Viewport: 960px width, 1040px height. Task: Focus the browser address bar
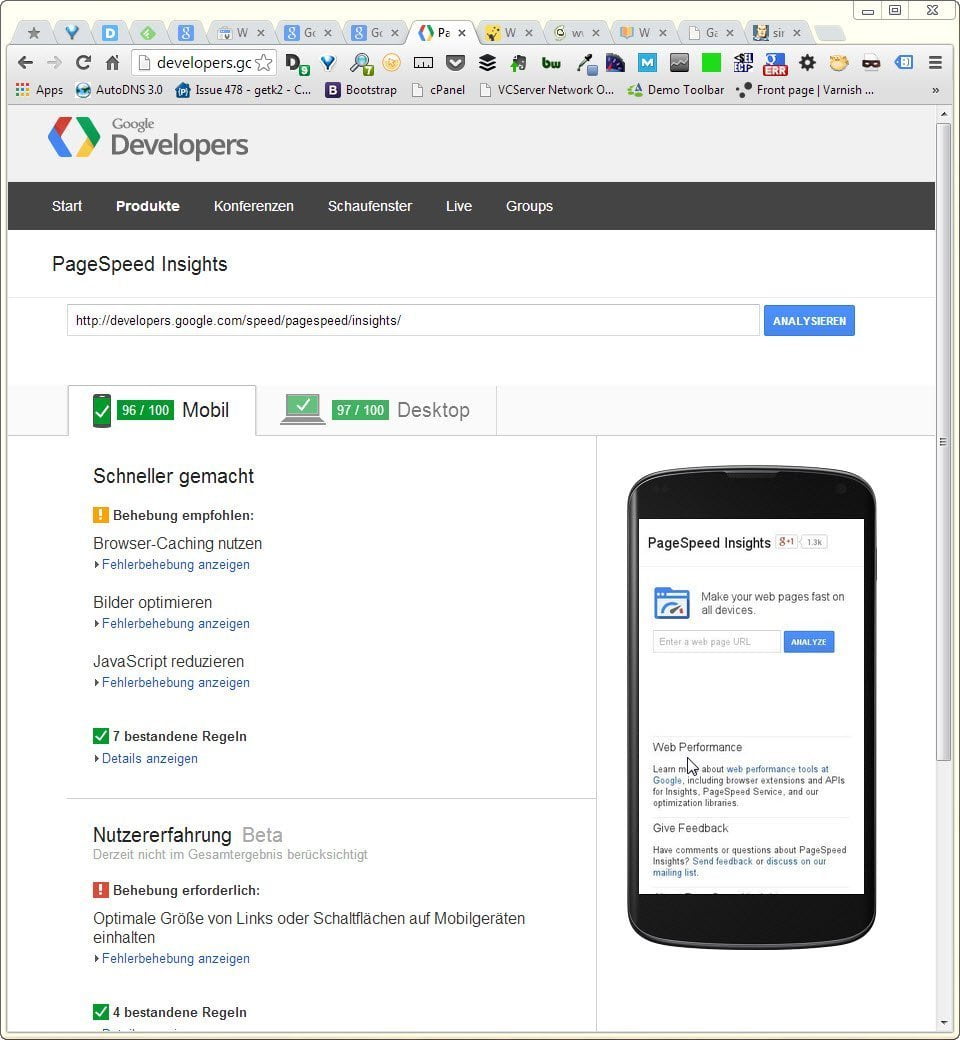(x=204, y=63)
